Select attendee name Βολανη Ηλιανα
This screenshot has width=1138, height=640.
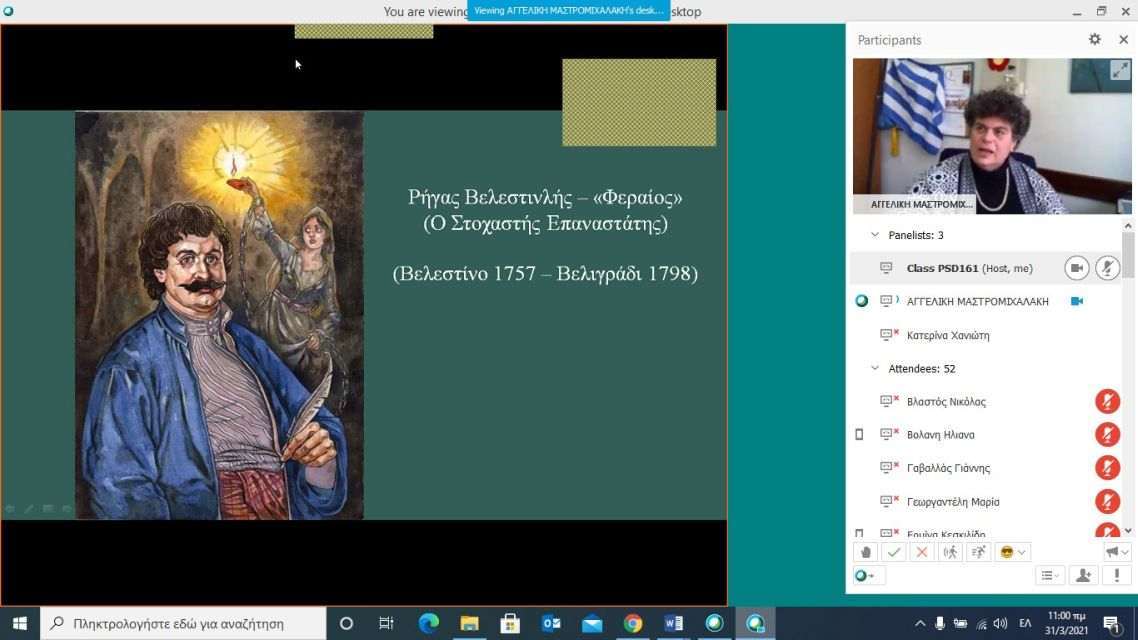click(x=941, y=435)
